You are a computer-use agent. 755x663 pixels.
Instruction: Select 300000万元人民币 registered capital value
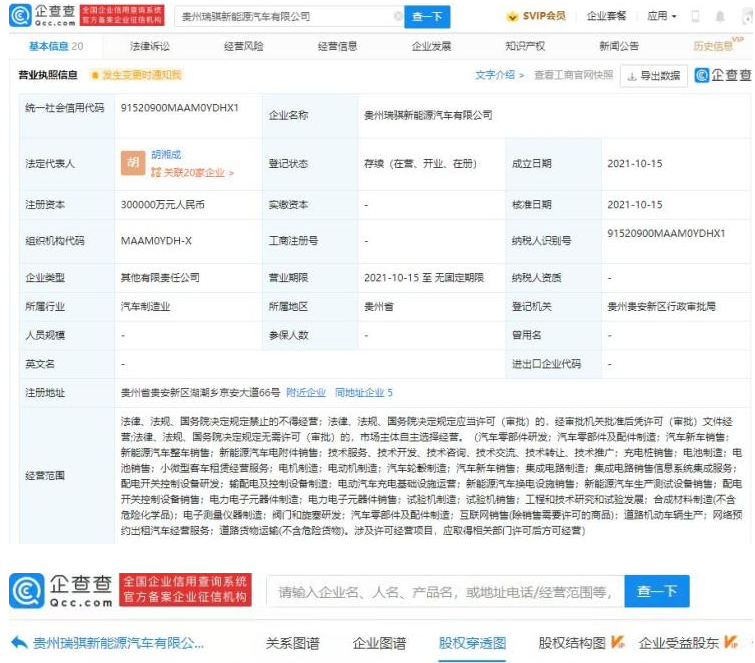pyautogui.click(x=163, y=205)
